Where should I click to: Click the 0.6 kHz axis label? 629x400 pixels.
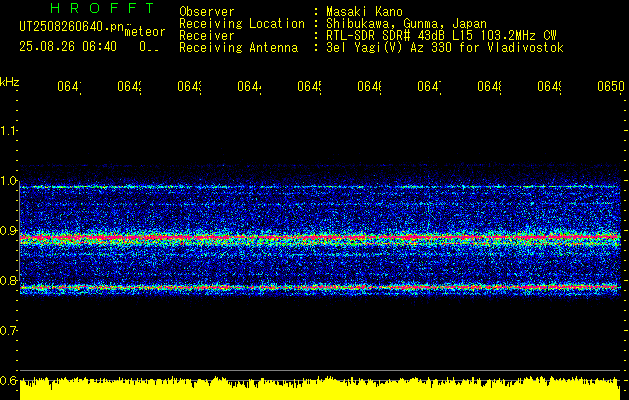[8, 380]
